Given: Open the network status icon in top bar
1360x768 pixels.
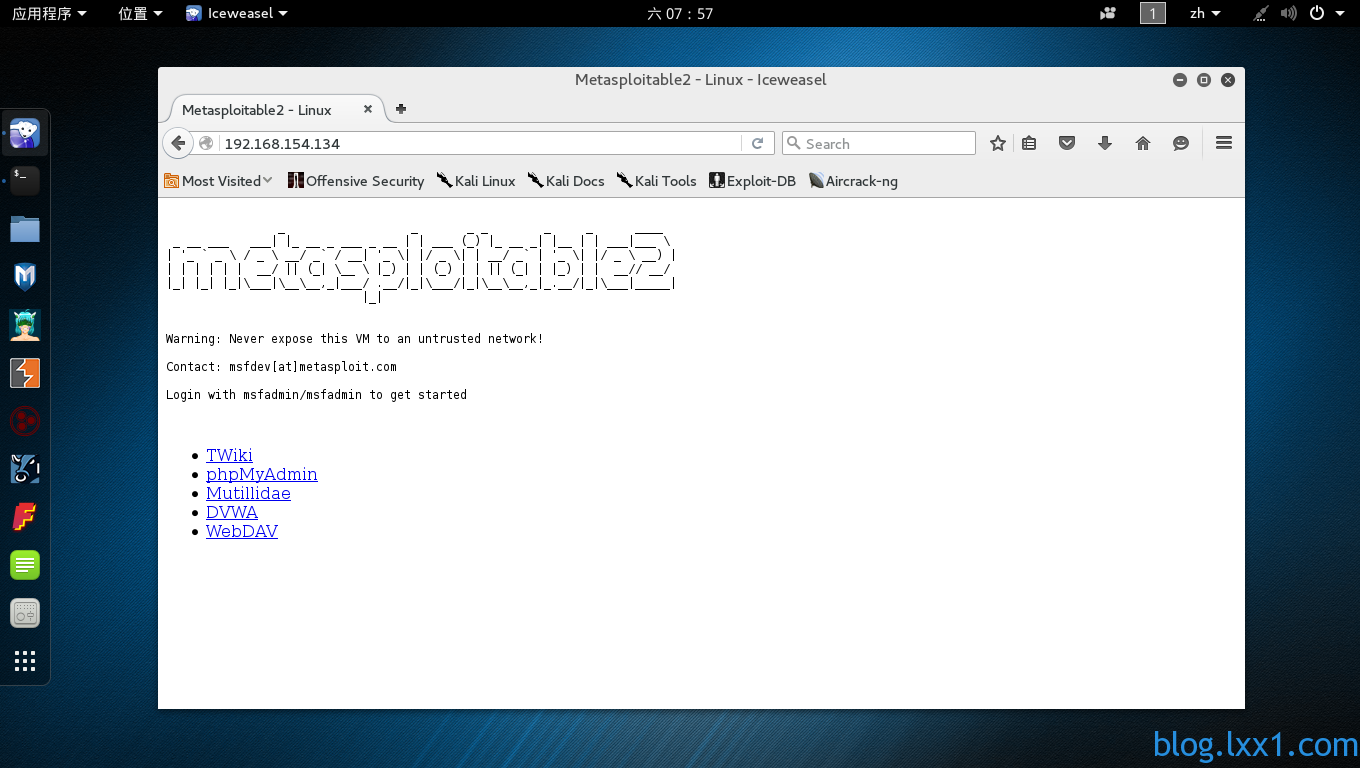Looking at the screenshot, I should 1261,13.
